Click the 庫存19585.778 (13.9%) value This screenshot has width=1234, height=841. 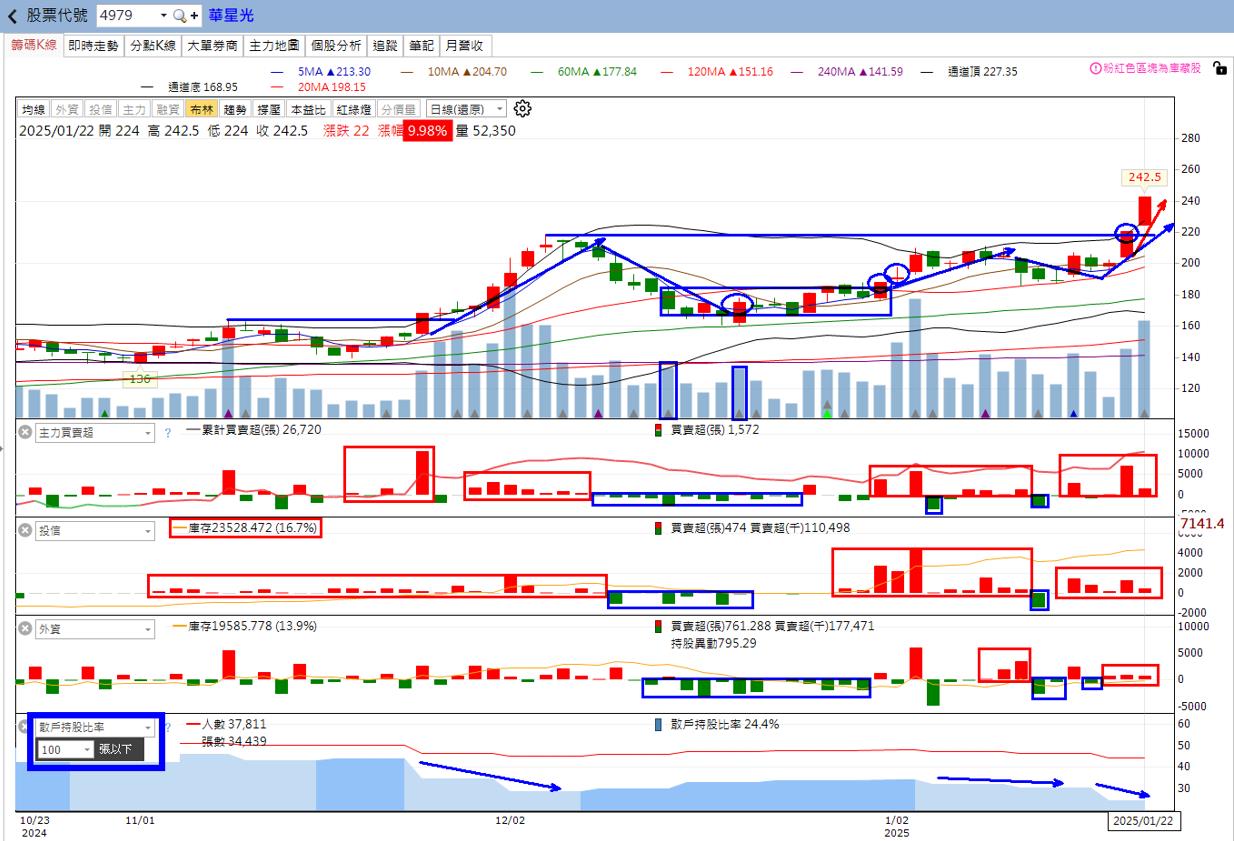(x=252, y=626)
